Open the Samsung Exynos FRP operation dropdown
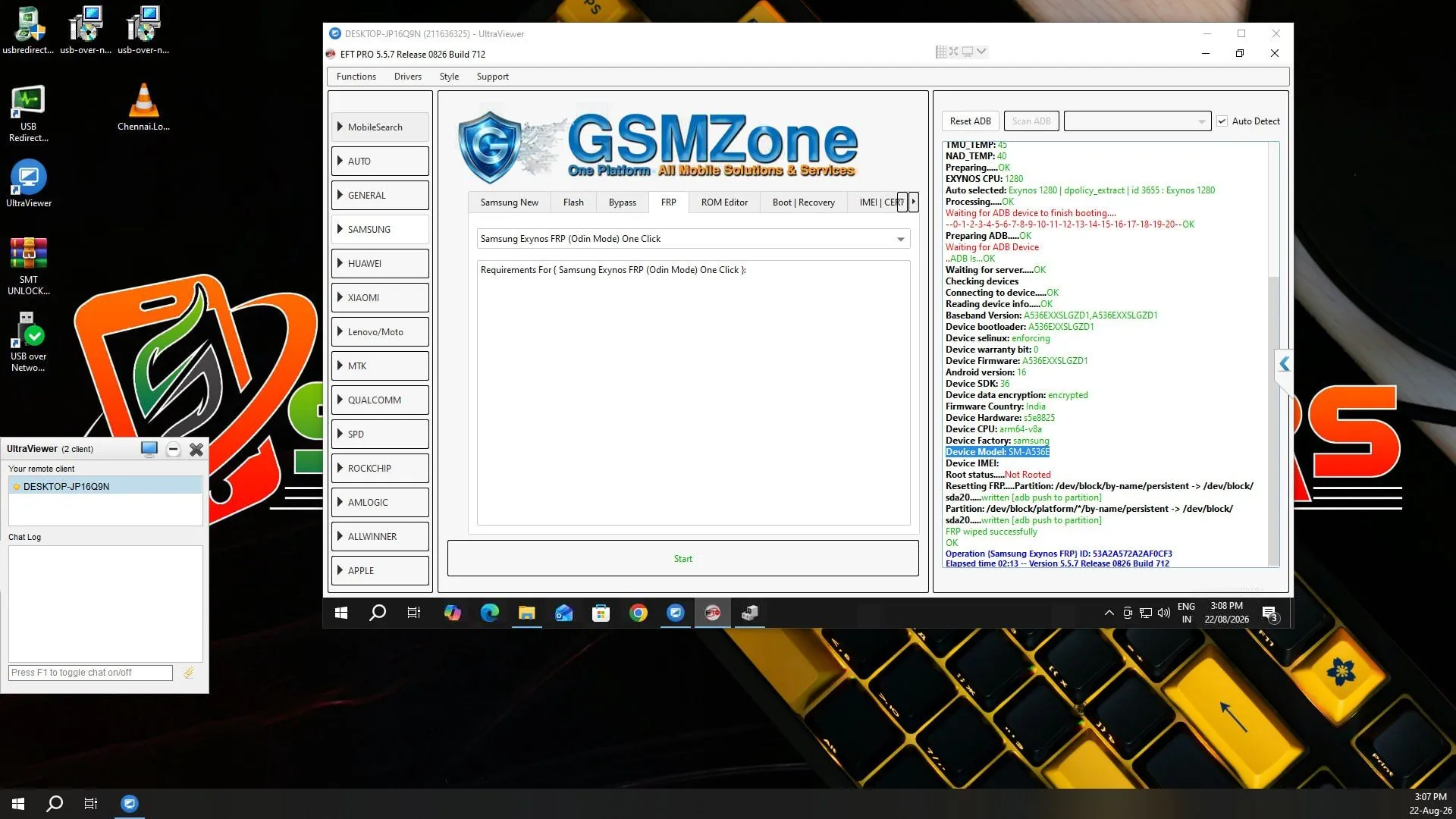The height and width of the screenshot is (819, 1456). point(693,239)
